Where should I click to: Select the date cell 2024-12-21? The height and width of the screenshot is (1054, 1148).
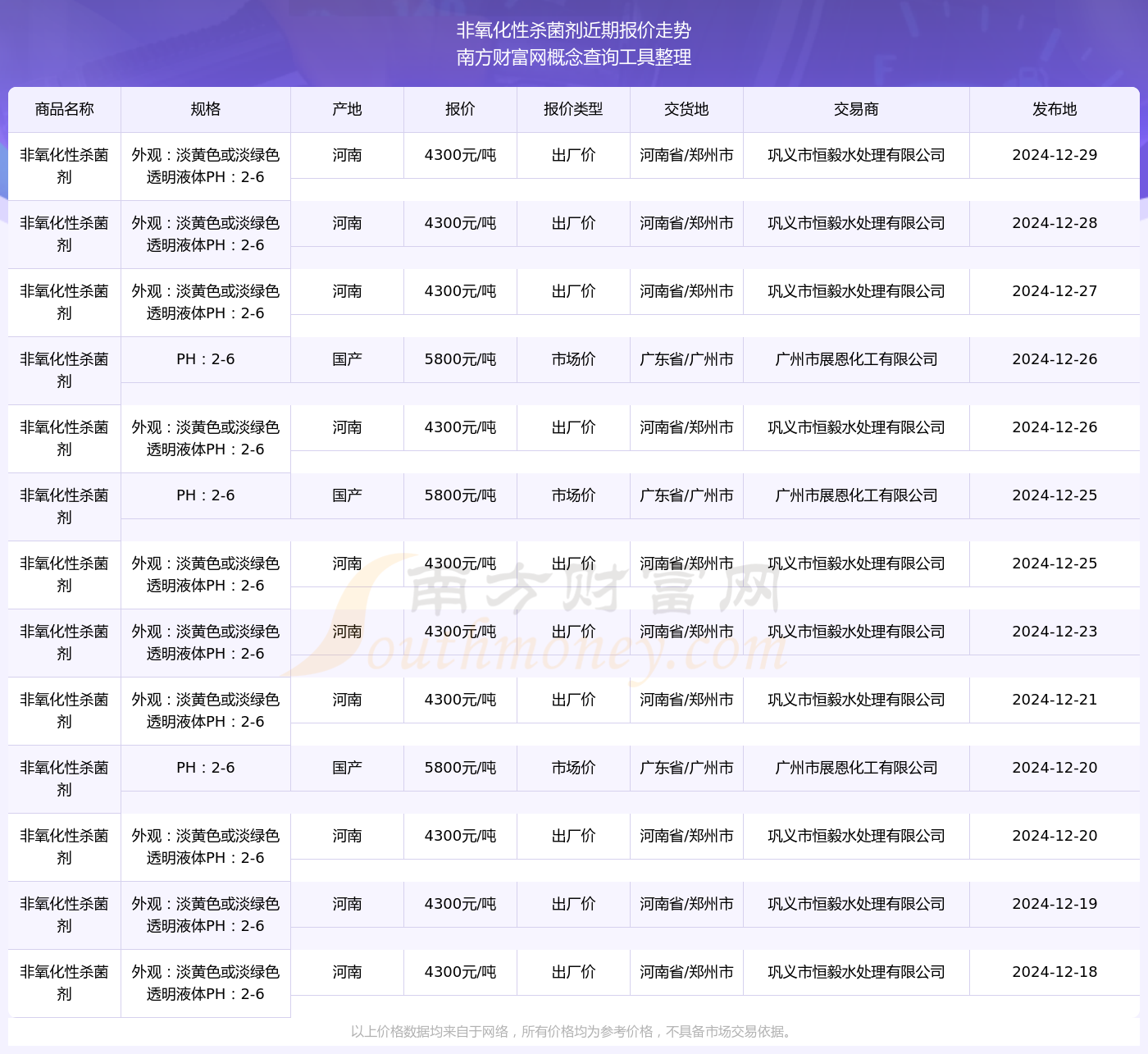coord(1055,700)
